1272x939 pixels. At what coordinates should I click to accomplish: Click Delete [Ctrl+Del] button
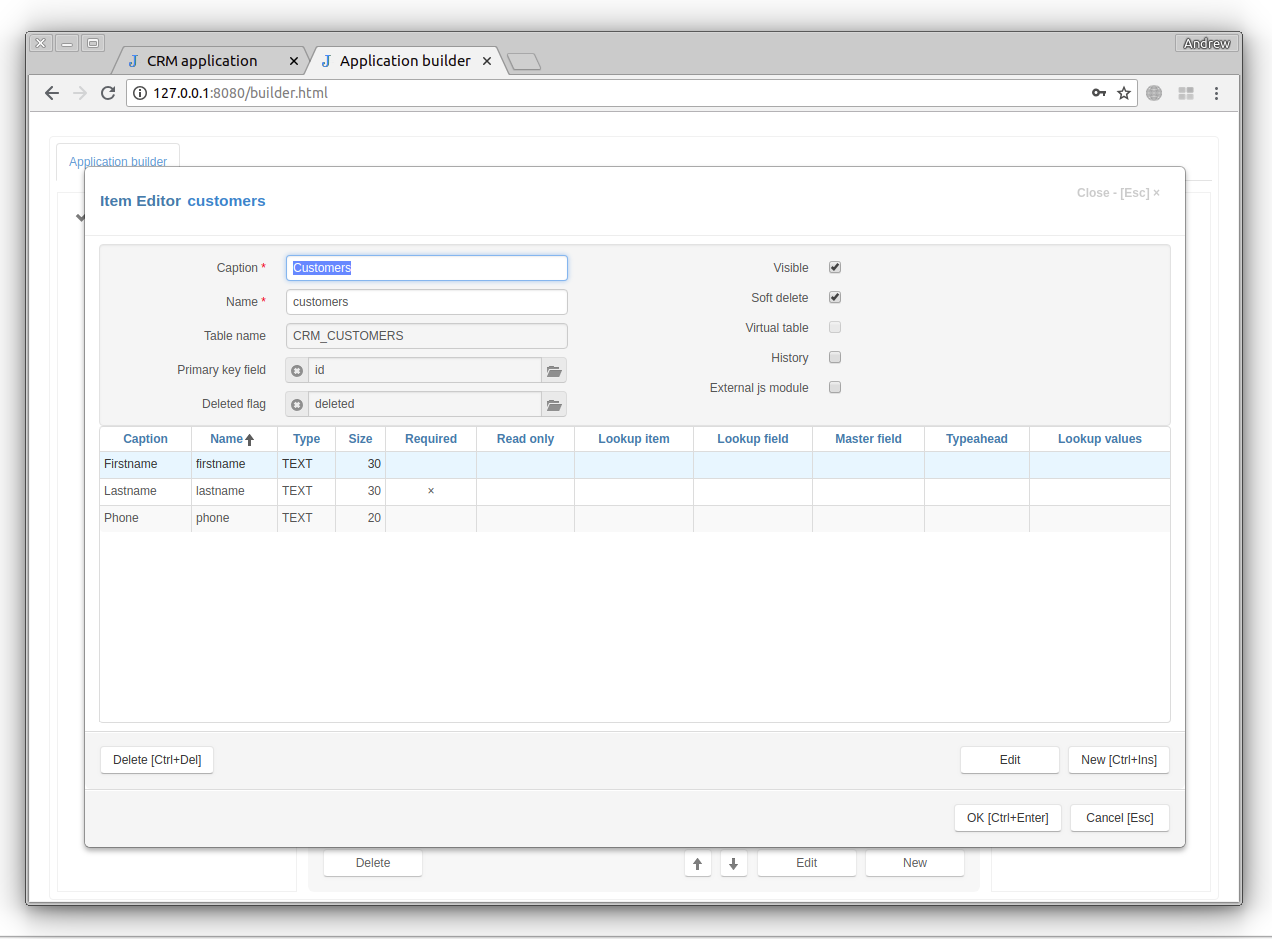157,760
